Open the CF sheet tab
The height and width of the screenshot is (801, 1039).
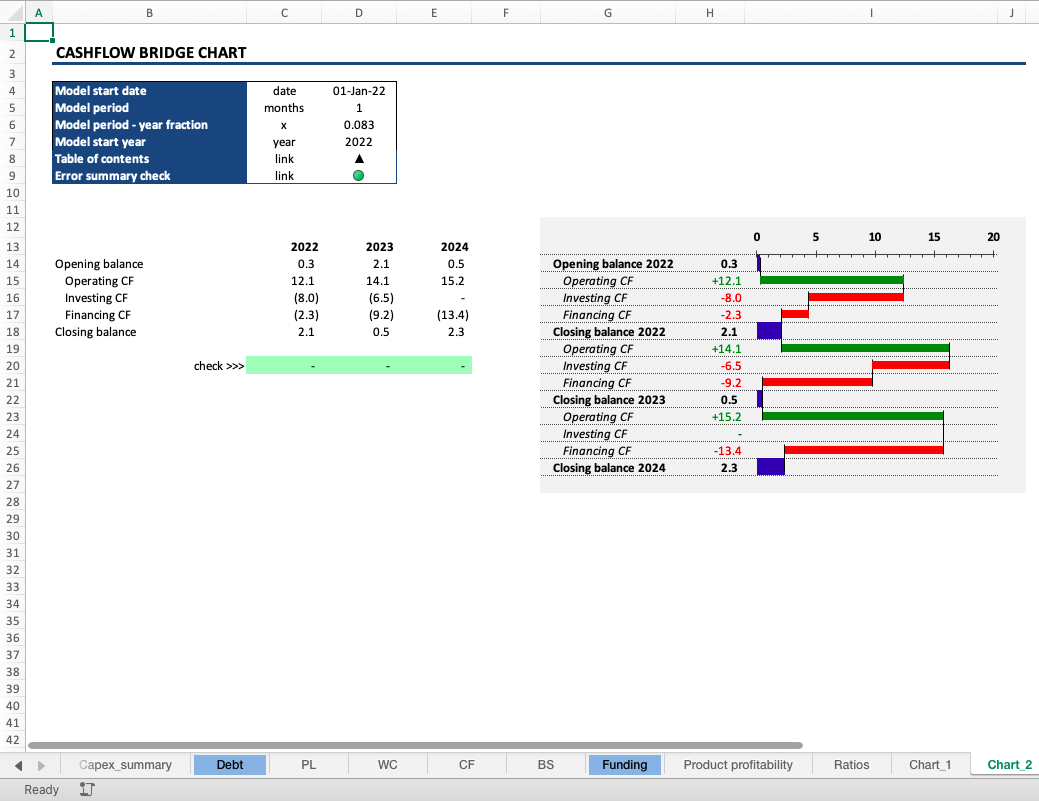(466, 765)
